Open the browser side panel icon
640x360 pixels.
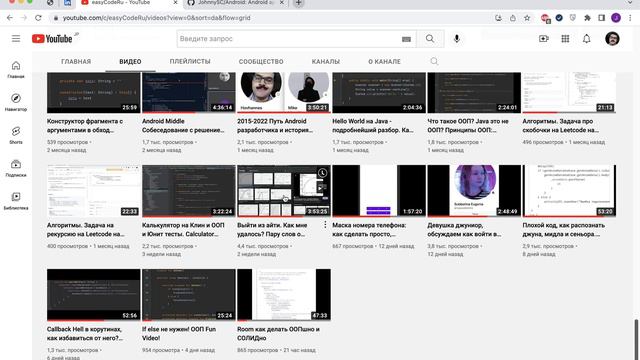coord(602,18)
